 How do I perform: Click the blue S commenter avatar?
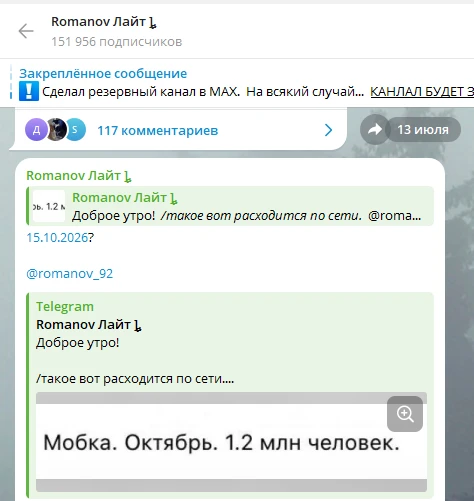pyautogui.click(x=75, y=130)
